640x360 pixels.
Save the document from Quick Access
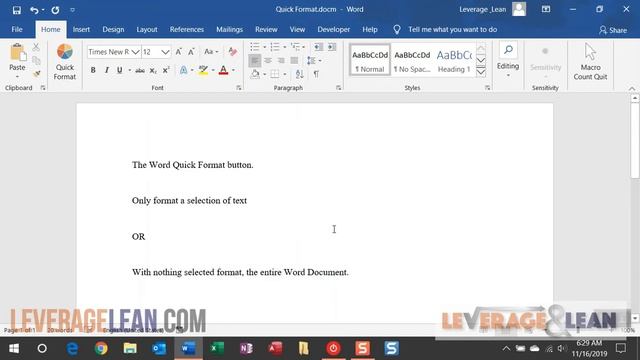pyautogui.click(x=17, y=10)
